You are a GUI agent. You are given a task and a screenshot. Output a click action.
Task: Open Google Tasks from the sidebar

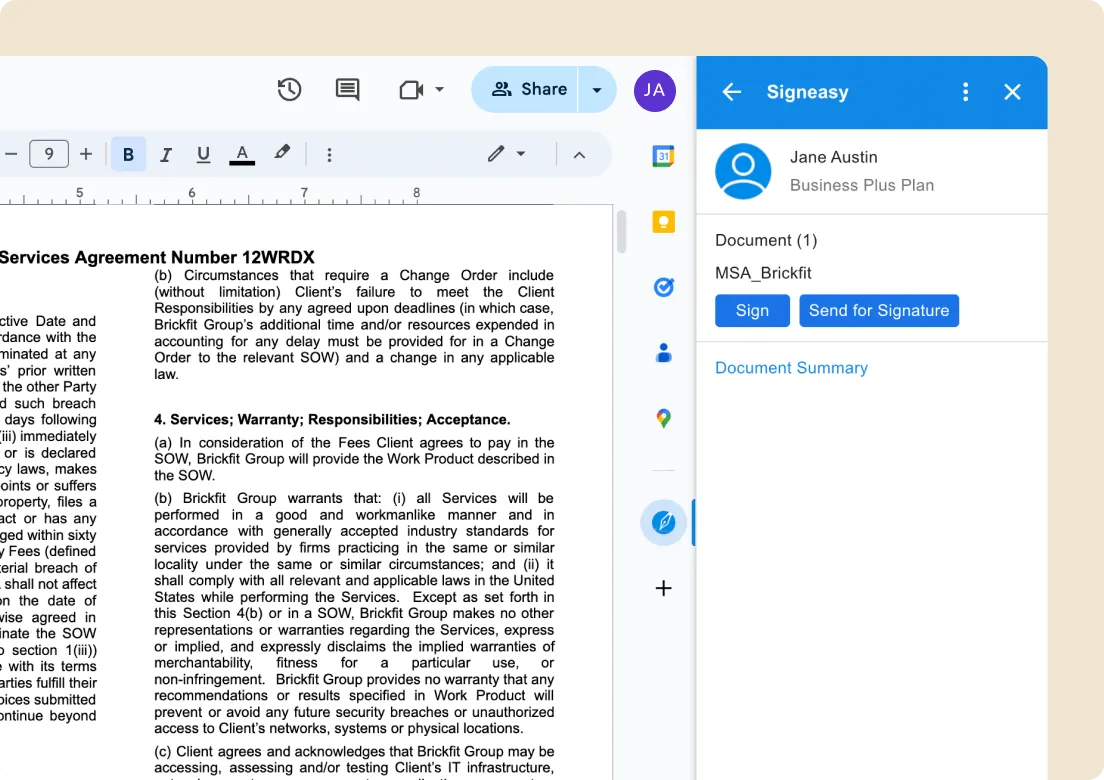click(663, 287)
